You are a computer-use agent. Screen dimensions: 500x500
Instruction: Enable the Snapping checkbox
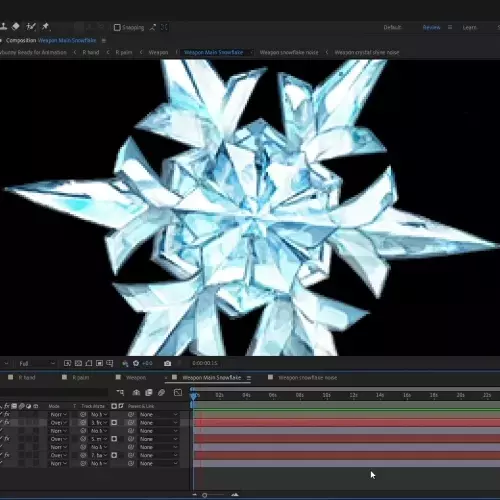click(x=117, y=27)
